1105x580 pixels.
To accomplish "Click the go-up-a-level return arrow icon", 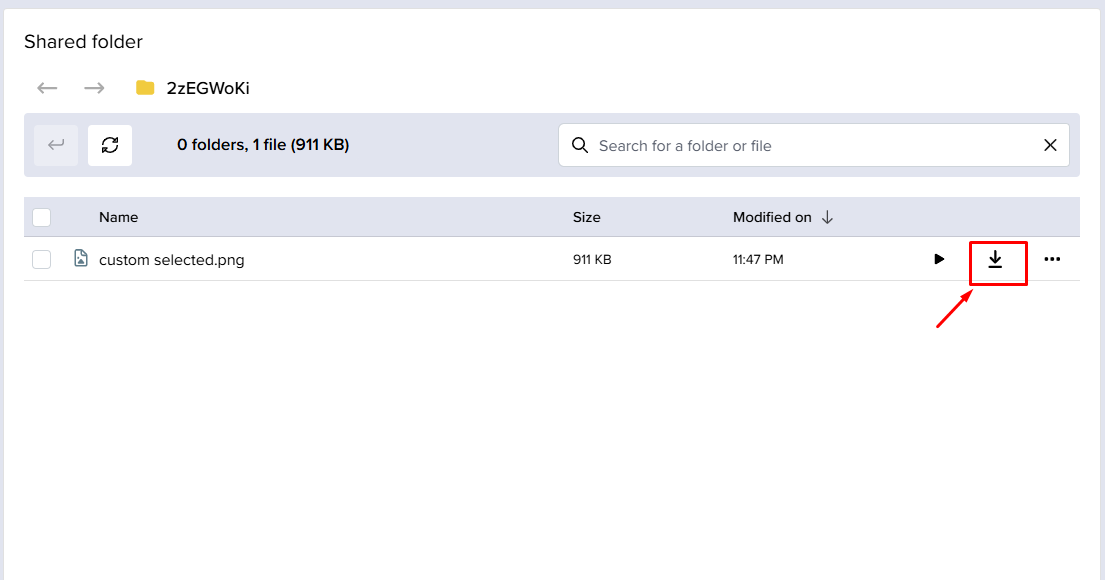I will click(x=56, y=145).
